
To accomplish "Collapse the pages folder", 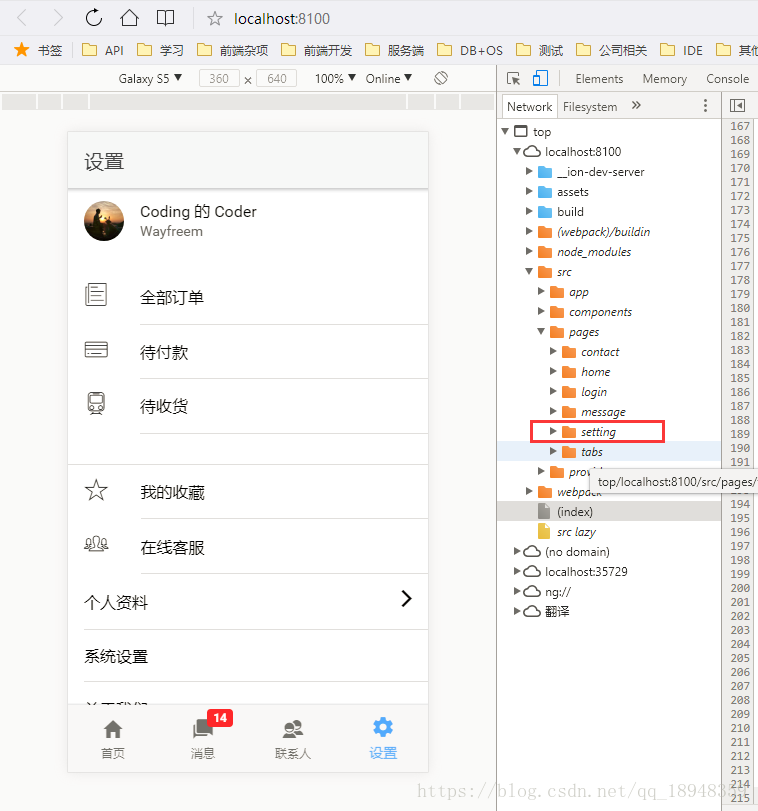I will tap(541, 332).
